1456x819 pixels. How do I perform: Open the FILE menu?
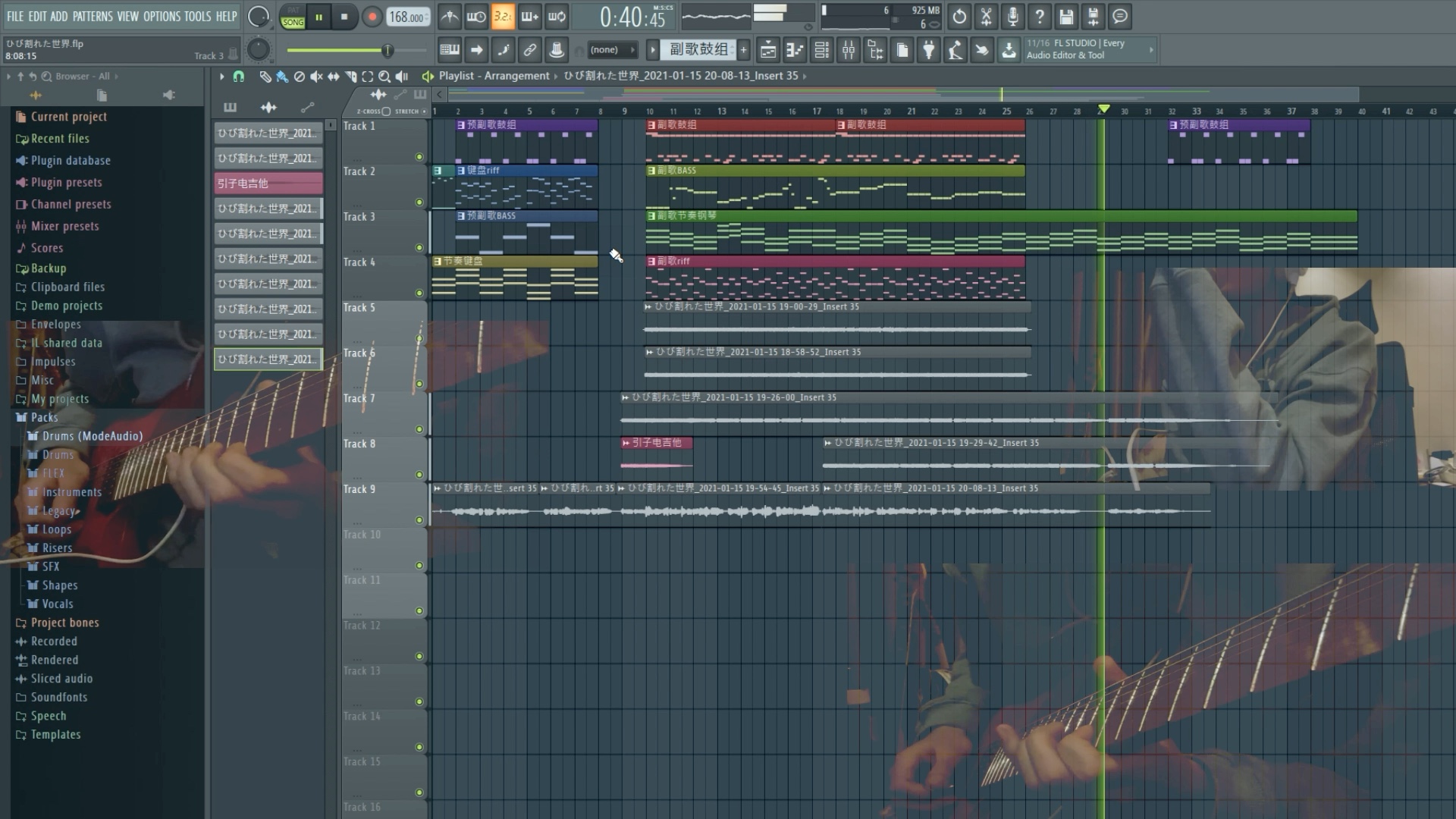[x=15, y=16]
